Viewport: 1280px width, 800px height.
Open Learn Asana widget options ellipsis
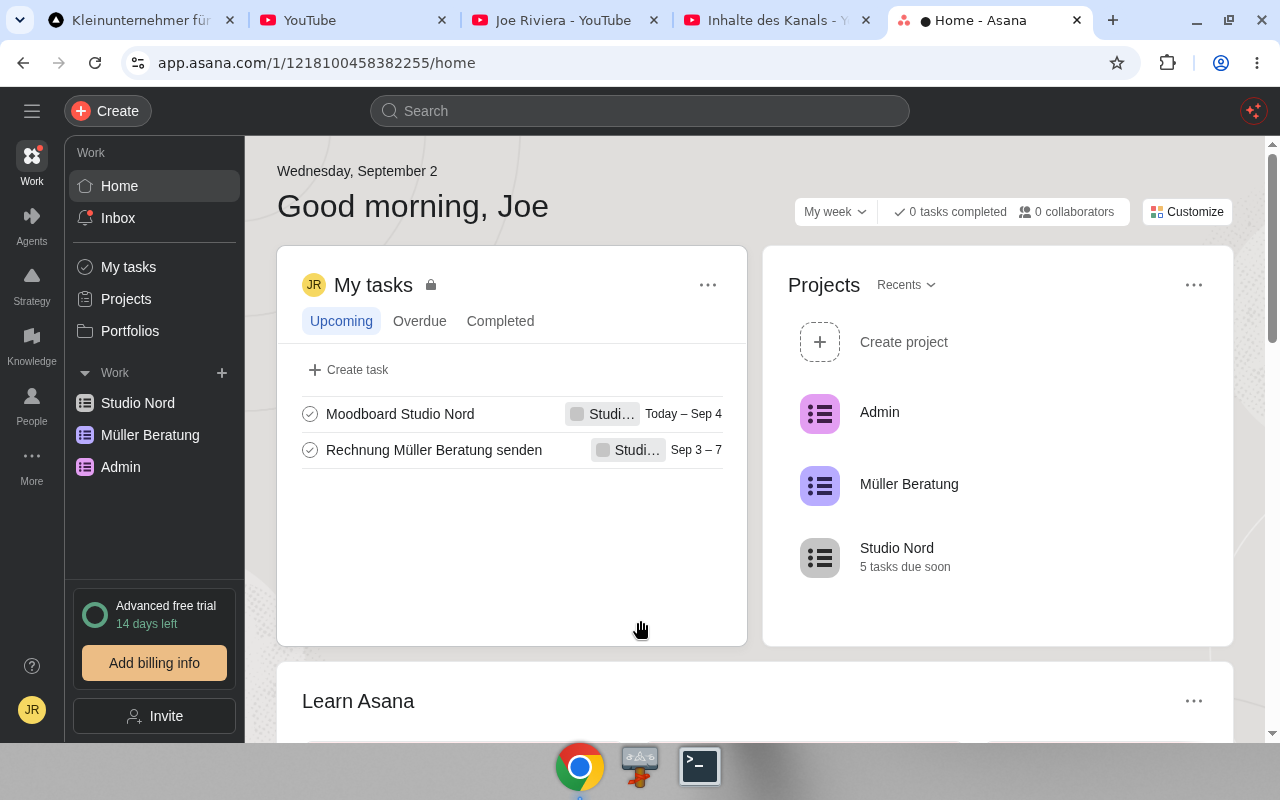[x=1194, y=701]
